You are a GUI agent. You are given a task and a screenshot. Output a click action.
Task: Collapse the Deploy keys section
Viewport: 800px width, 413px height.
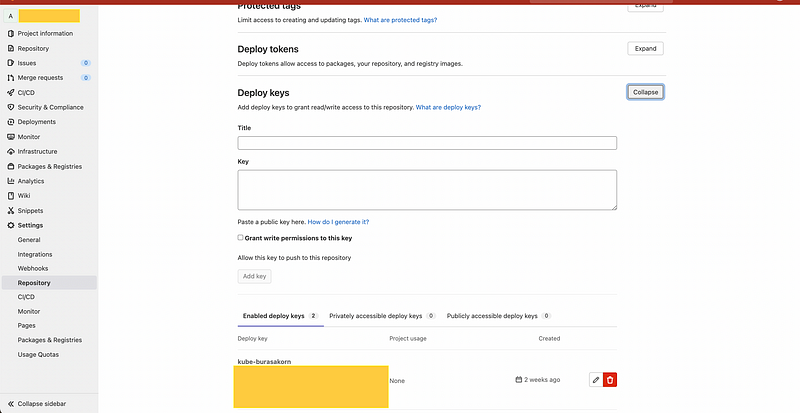[x=645, y=92]
